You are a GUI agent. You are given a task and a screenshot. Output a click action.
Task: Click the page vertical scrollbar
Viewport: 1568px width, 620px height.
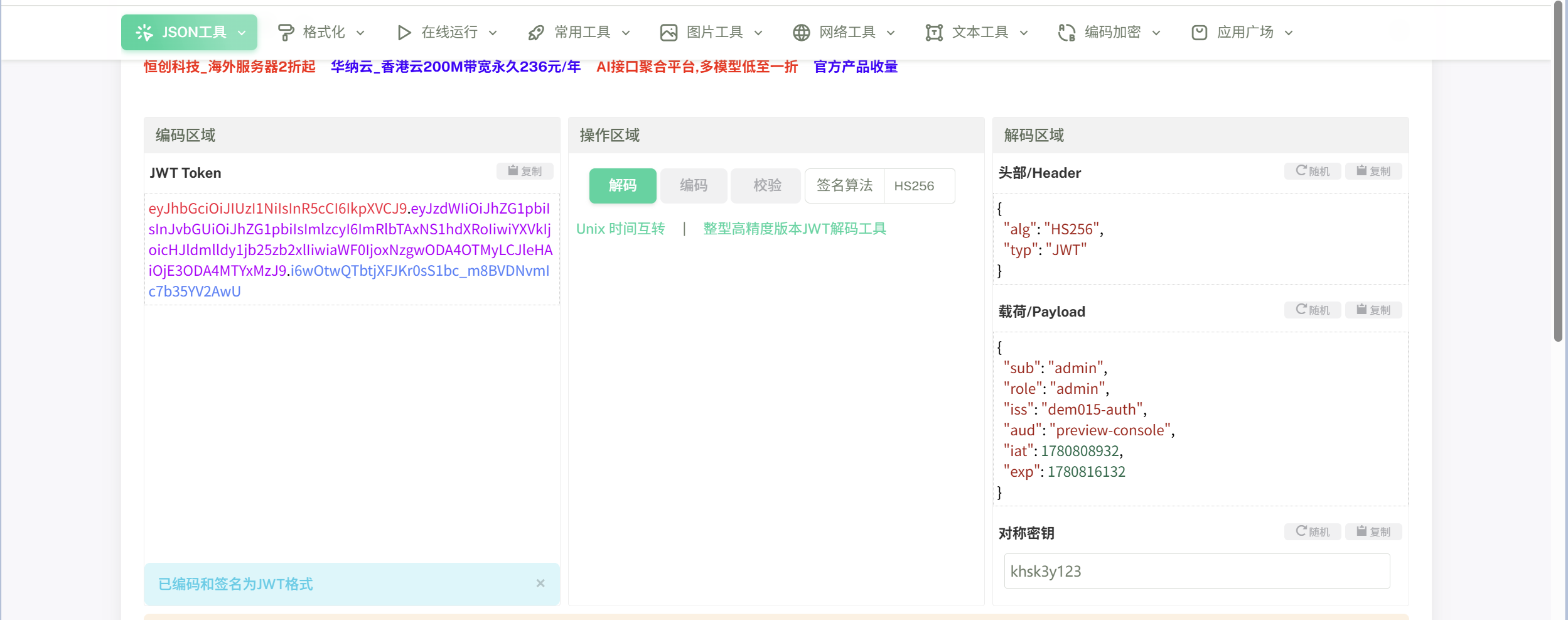(x=1559, y=171)
